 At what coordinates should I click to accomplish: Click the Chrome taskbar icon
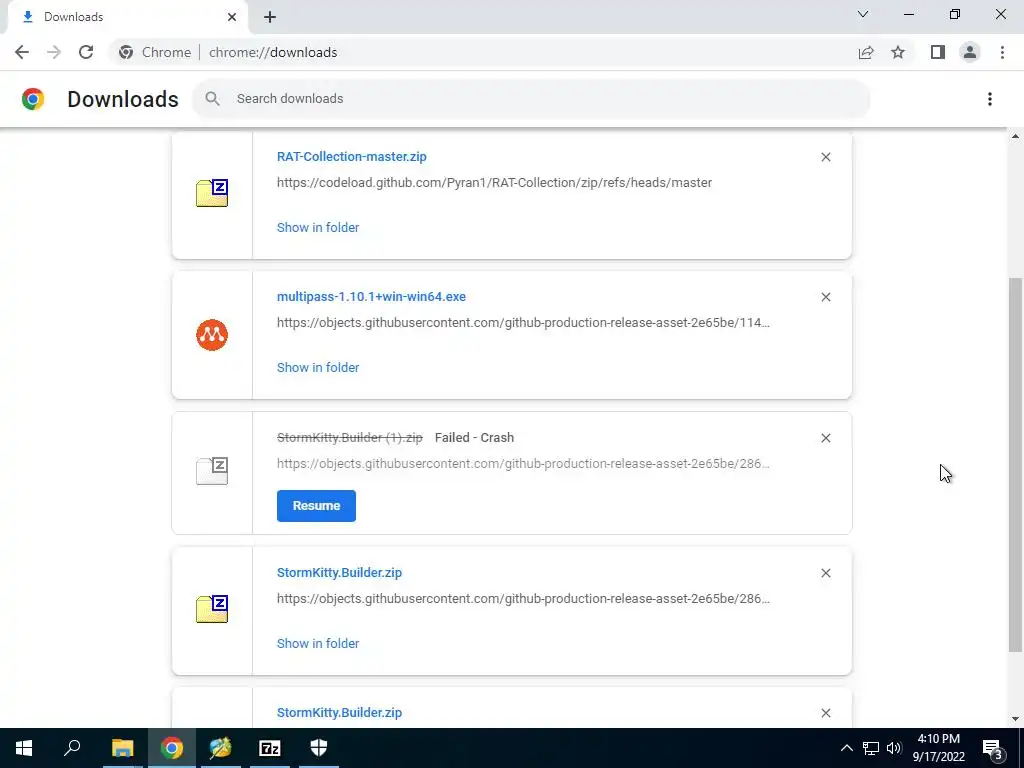coord(172,748)
